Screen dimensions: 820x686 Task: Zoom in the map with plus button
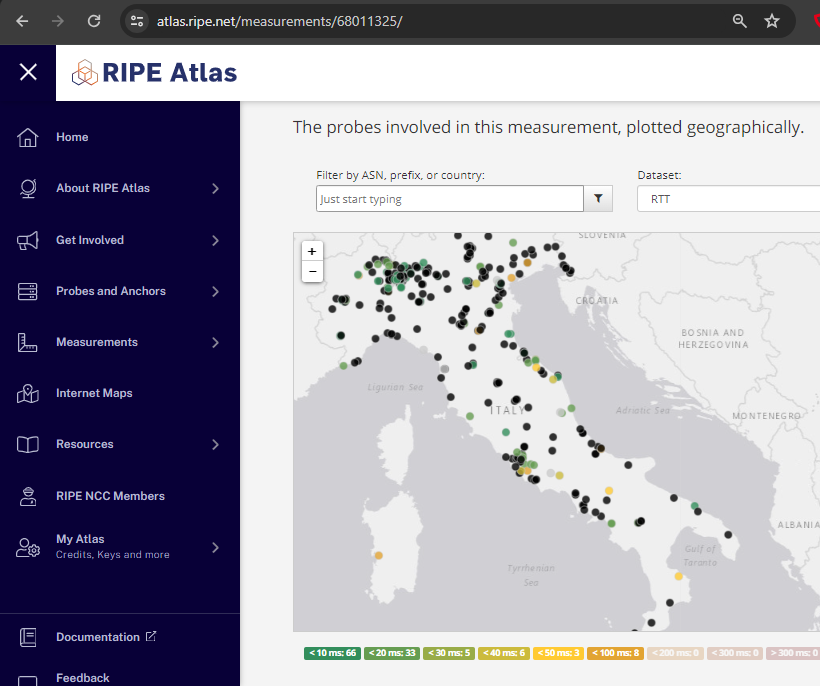[312, 251]
